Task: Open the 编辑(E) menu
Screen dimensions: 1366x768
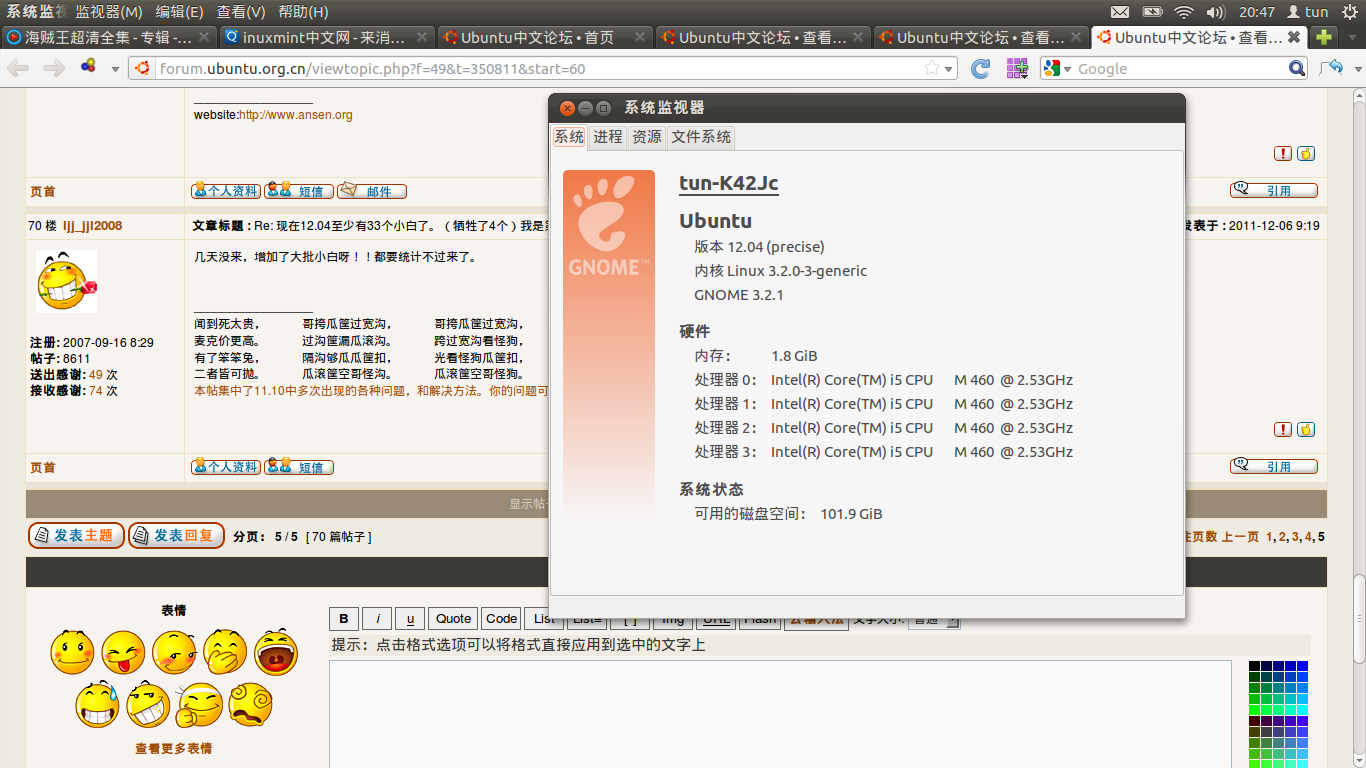Action: pos(179,12)
